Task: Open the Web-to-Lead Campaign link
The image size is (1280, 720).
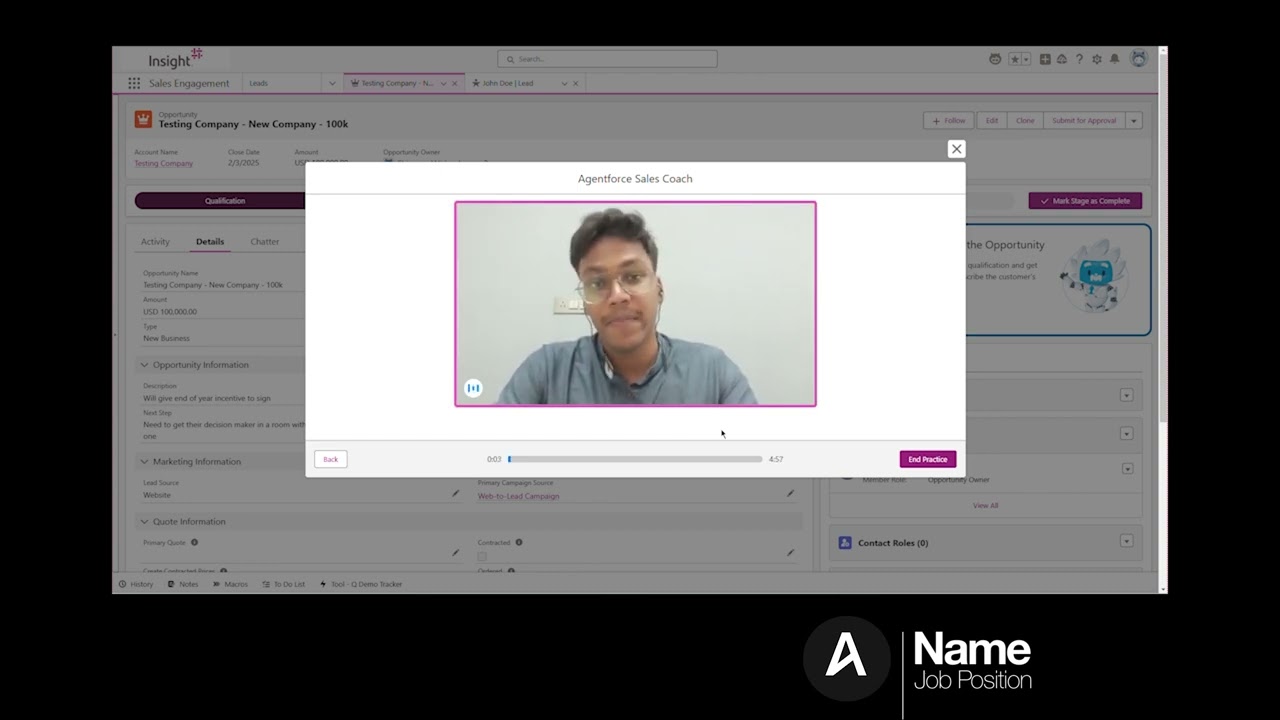Action: pyautogui.click(x=518, y=496)
